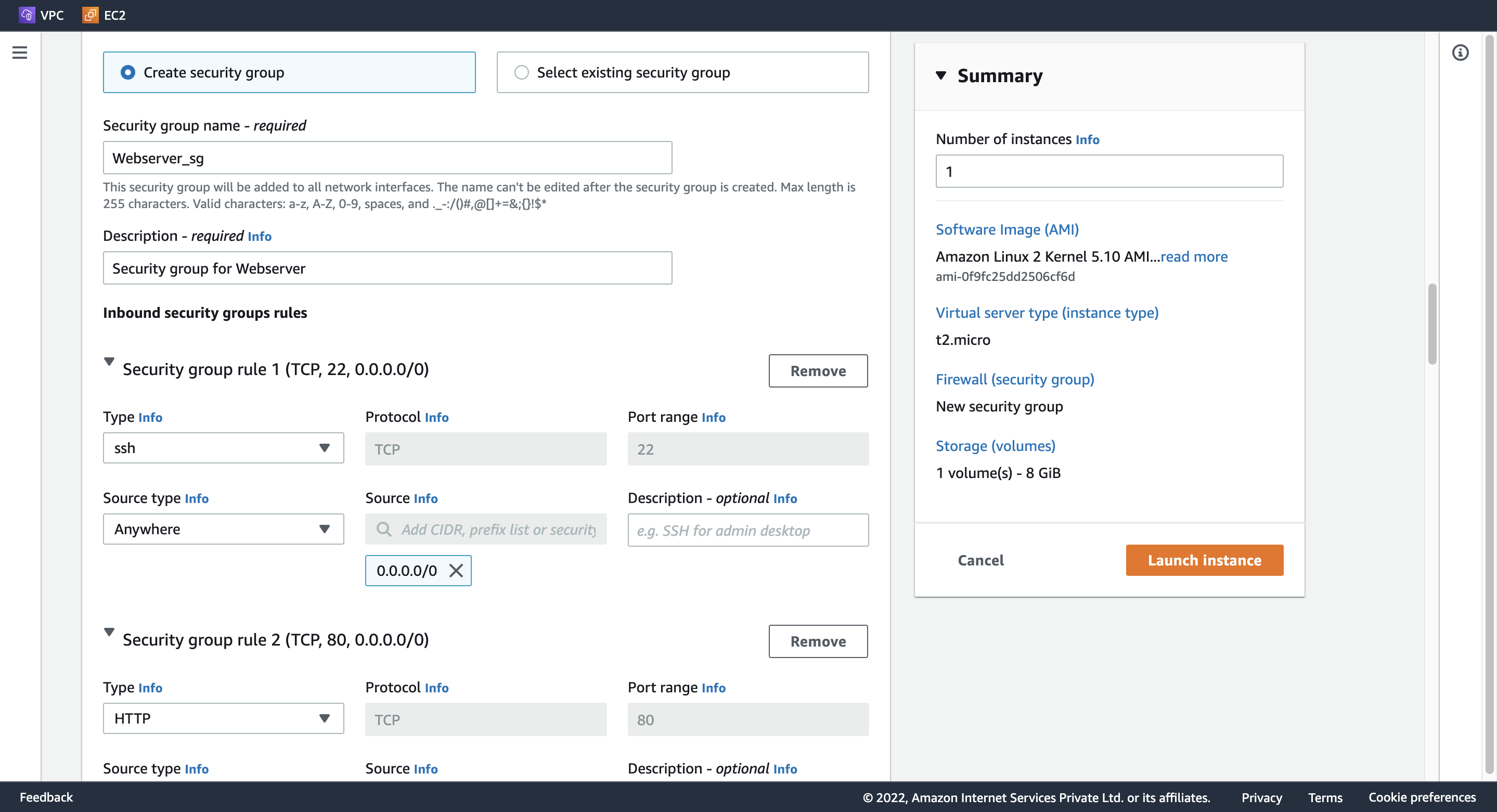Select the Select existing security group option
The width and height of the screenshot is (1497, 812).
(x=521, y=72)
